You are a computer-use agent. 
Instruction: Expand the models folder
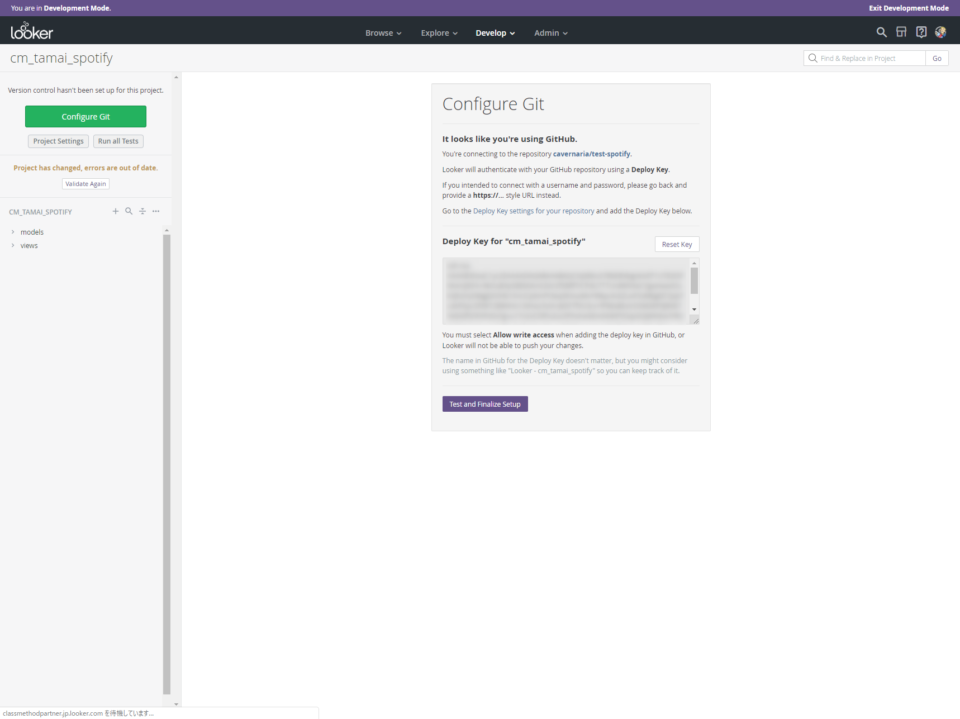coord(31,232)
